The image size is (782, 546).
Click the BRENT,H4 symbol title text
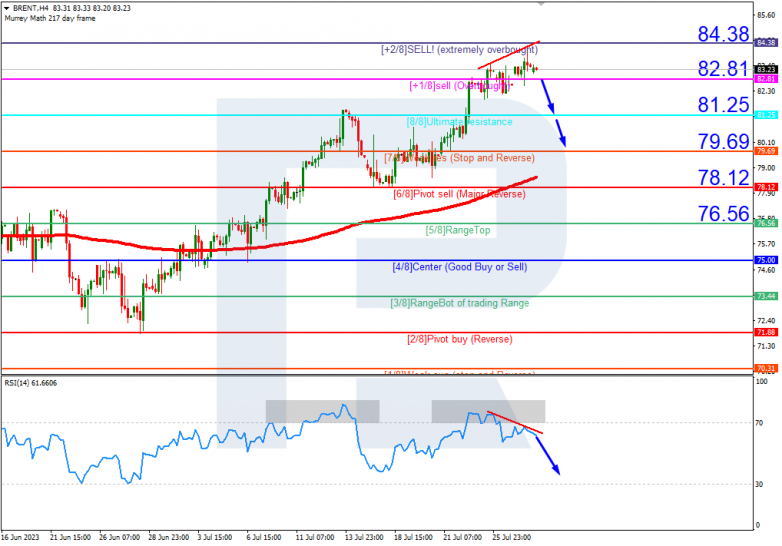30,8
